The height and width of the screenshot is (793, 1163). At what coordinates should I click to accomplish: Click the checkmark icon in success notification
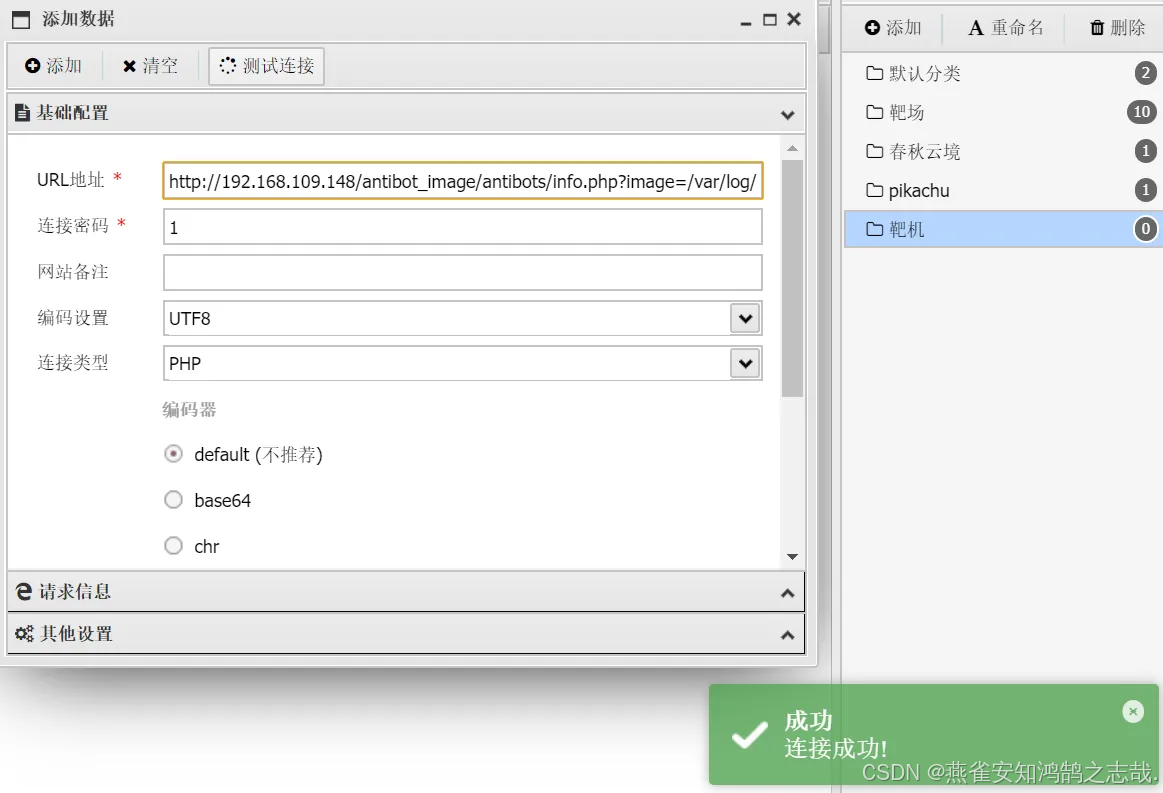[750, 734]
